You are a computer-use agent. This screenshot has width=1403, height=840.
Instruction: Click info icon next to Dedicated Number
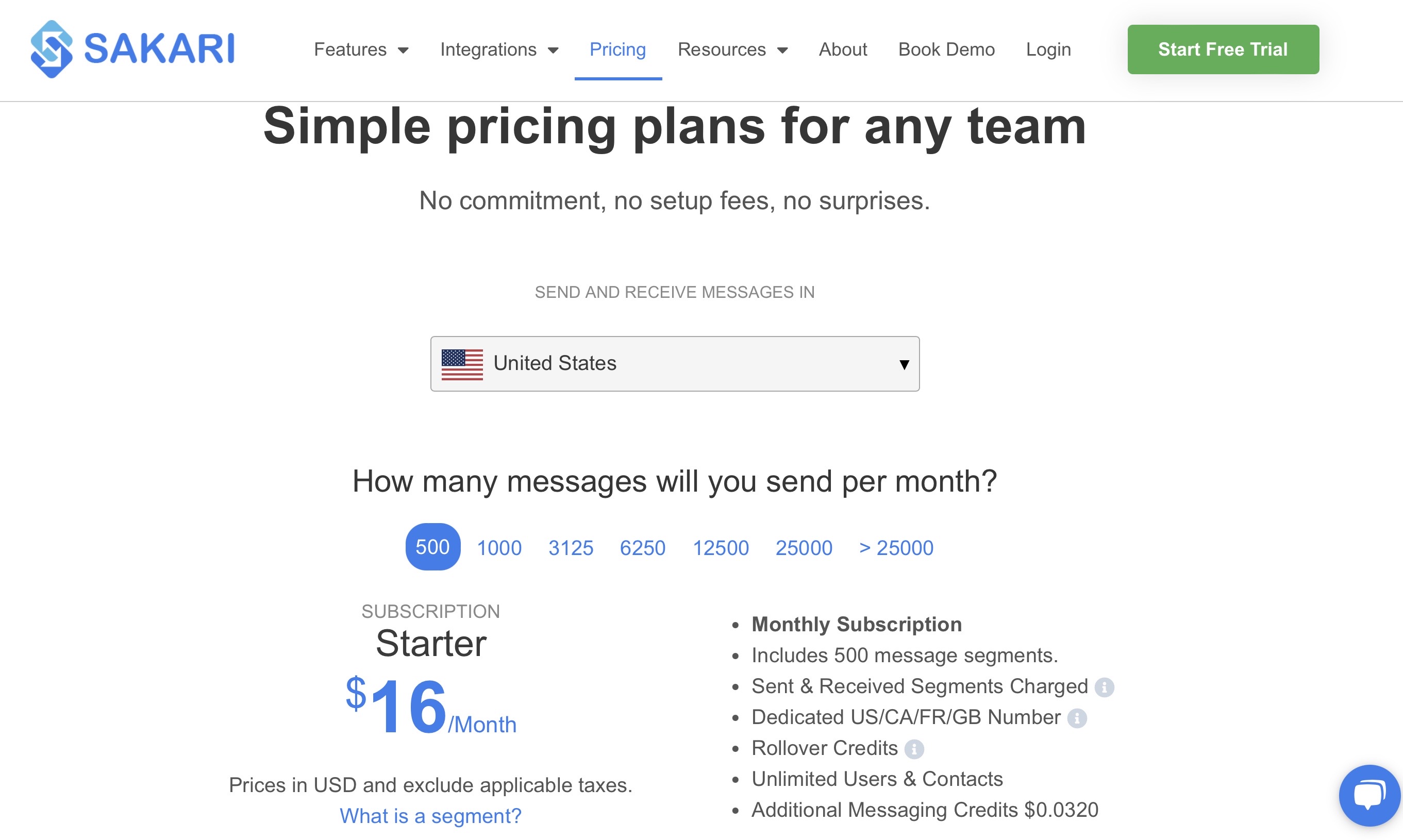tap(1077, 718)
